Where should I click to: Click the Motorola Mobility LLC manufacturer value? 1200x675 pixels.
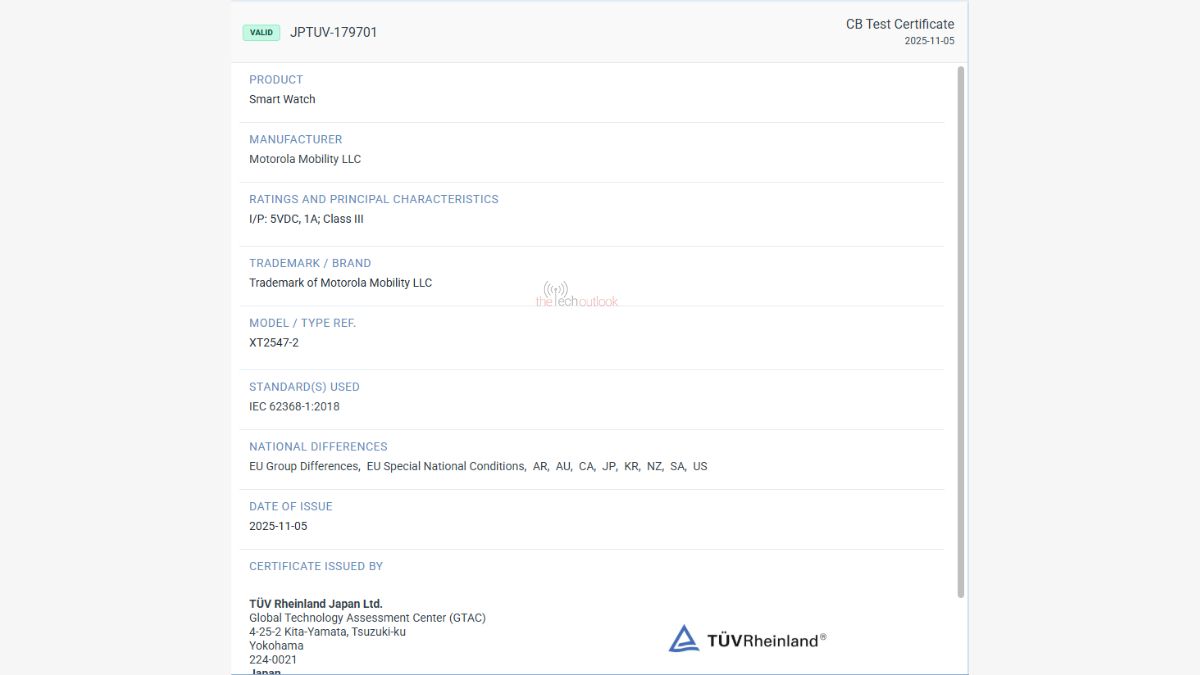[x=305, y=159]
